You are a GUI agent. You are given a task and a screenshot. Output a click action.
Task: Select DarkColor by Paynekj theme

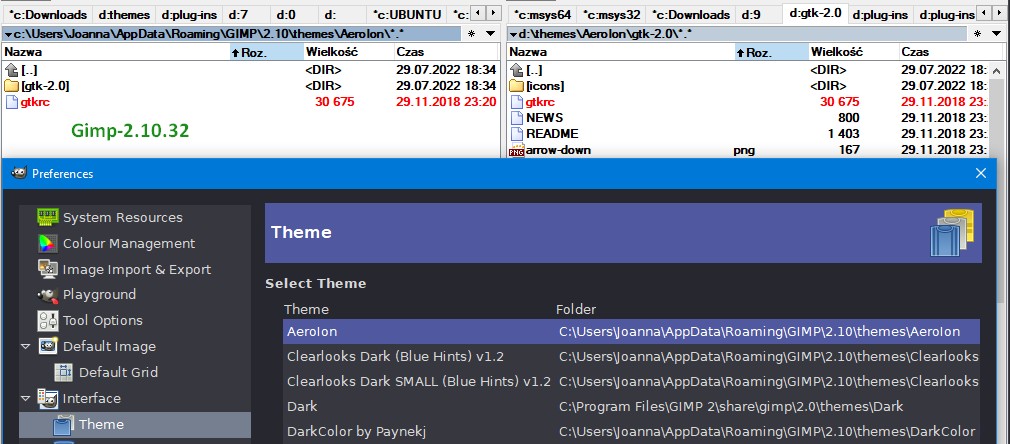click(x=631, y=431)
